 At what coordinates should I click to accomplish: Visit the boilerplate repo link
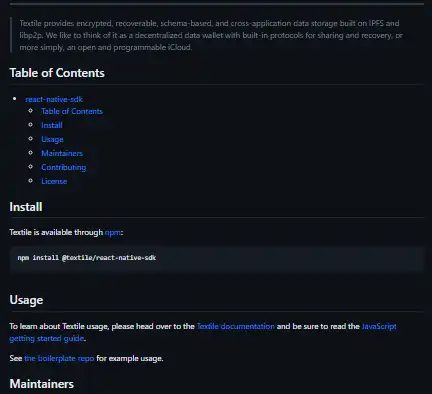point(59,358)
